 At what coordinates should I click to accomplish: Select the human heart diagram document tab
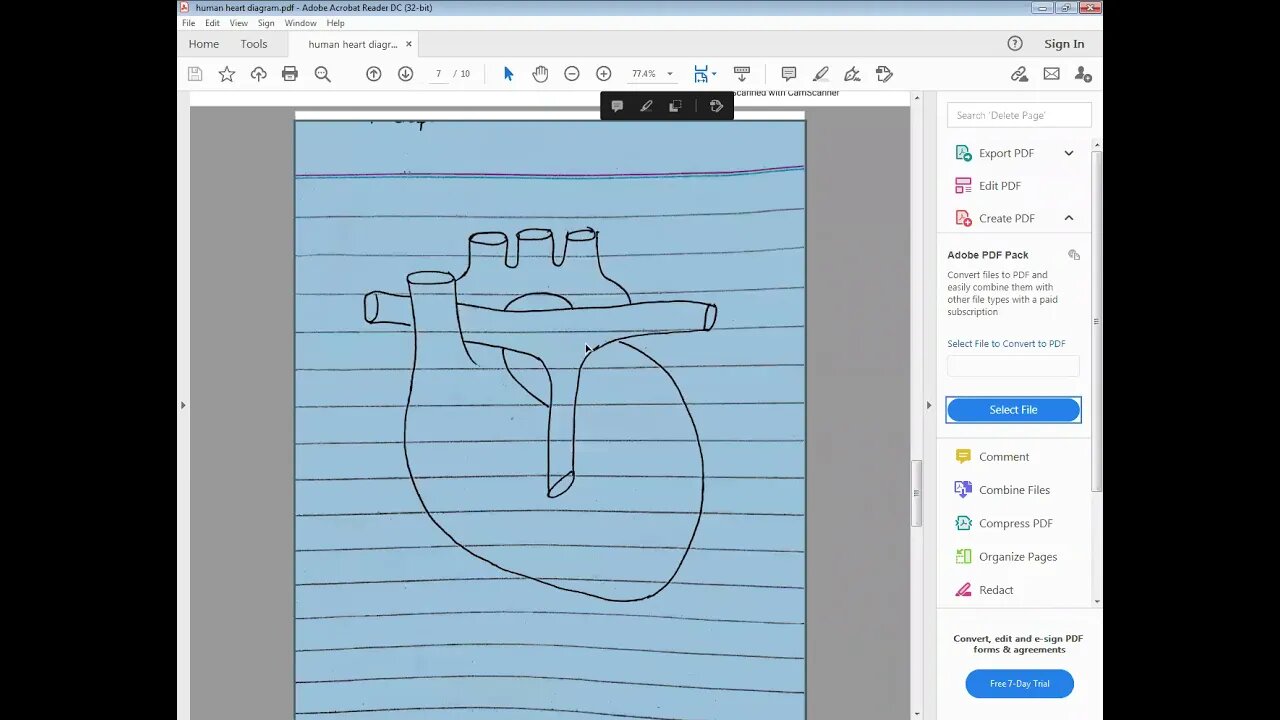click(353, 44)
